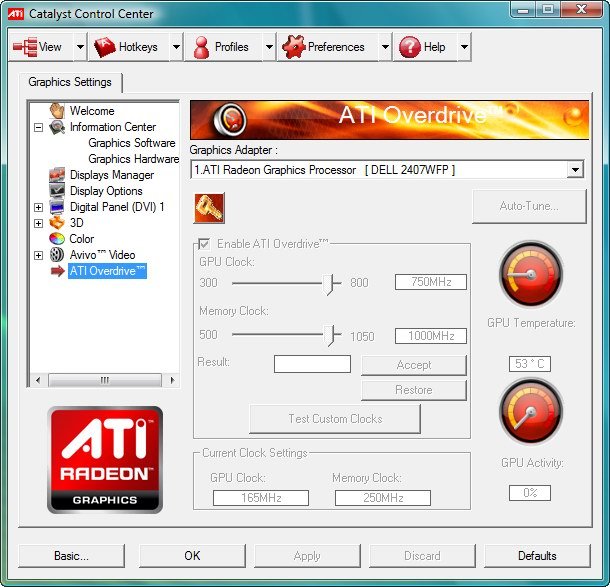Screen dimensions: 610x587
Task: Toggle Enable ATI Overdrive checkbox
Action: coord(204,244)
